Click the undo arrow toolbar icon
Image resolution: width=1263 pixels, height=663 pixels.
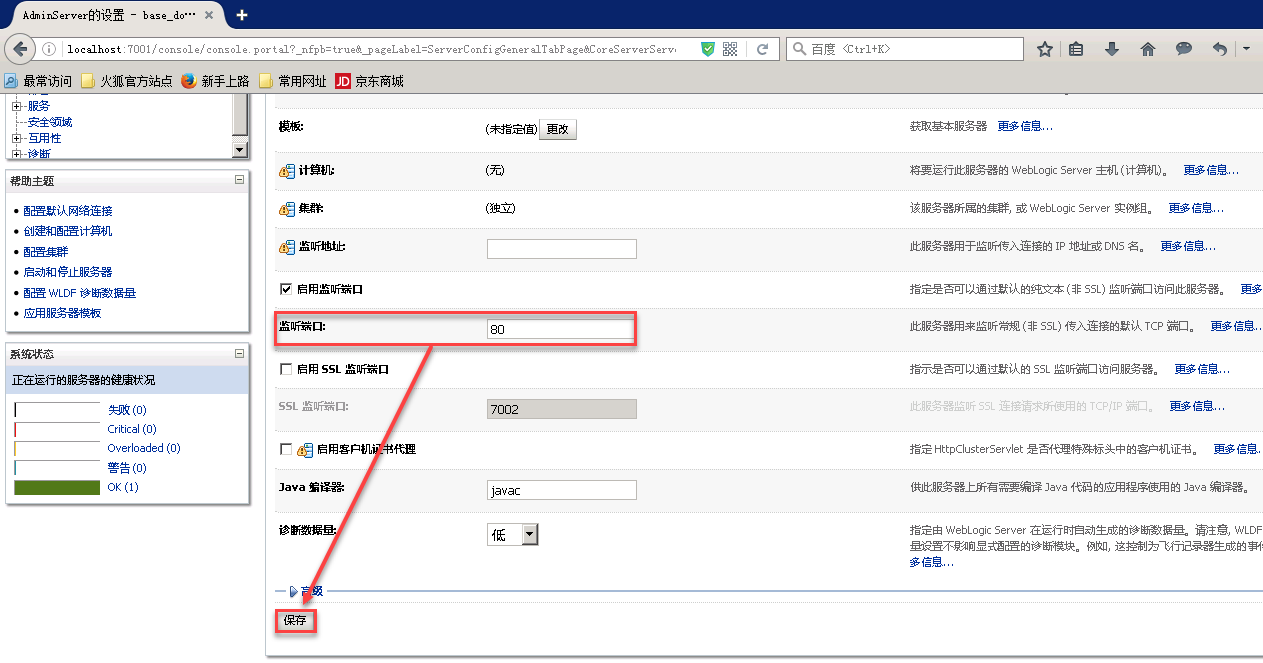pyautogui.click(x=1220, y=49)
